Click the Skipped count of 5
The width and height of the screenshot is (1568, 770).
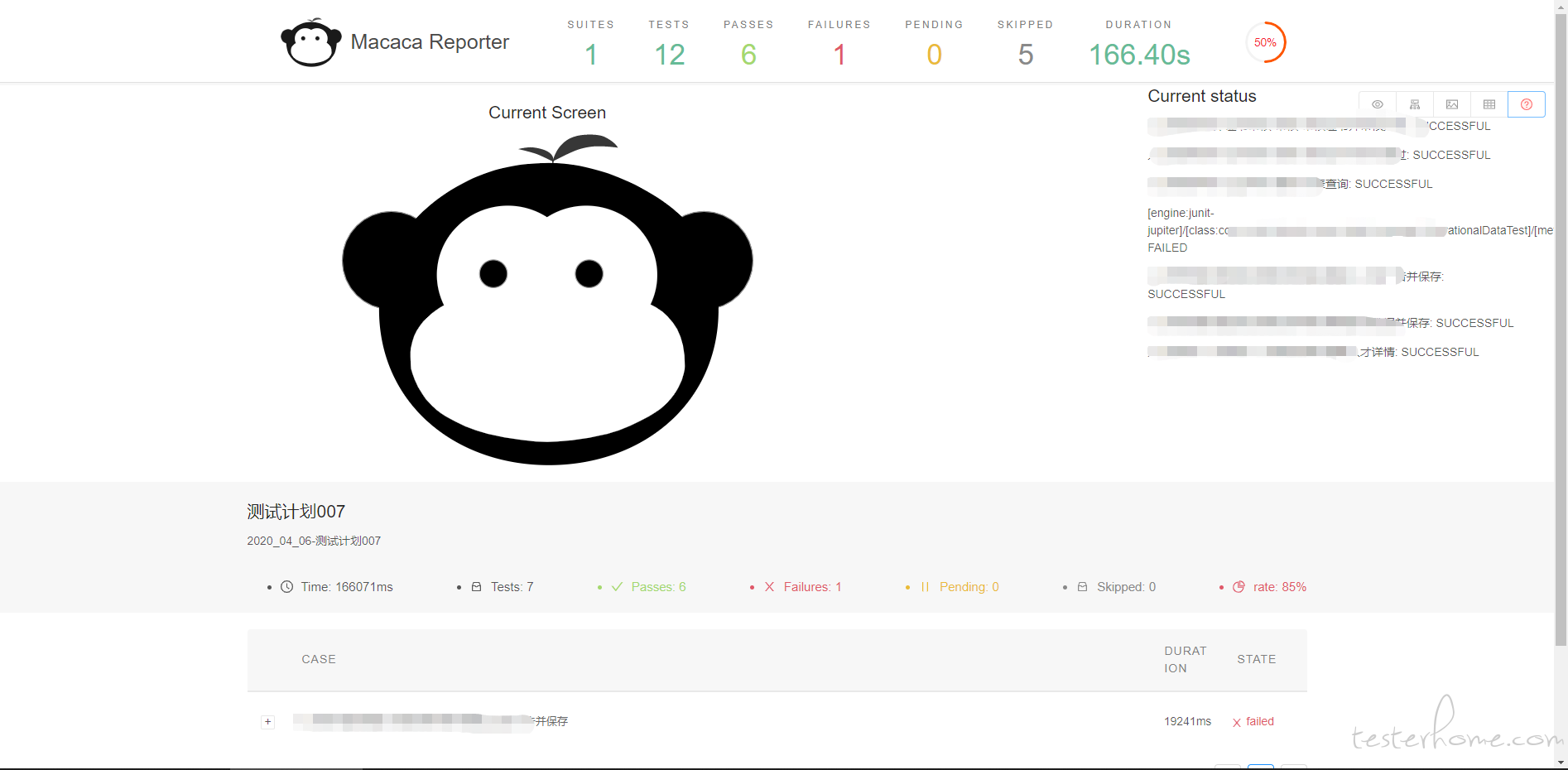[1026, 55]
